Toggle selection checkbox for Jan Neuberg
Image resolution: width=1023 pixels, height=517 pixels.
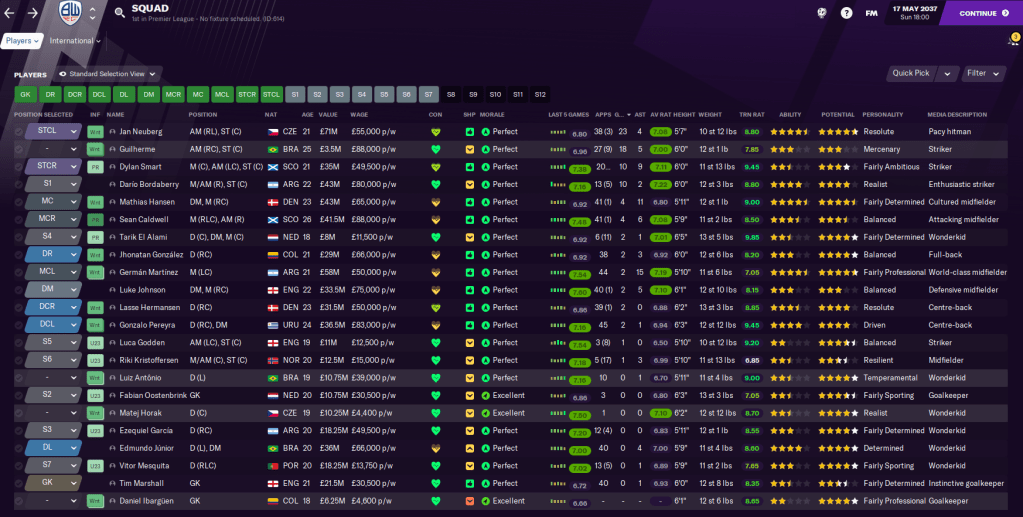tap(18, 131)
